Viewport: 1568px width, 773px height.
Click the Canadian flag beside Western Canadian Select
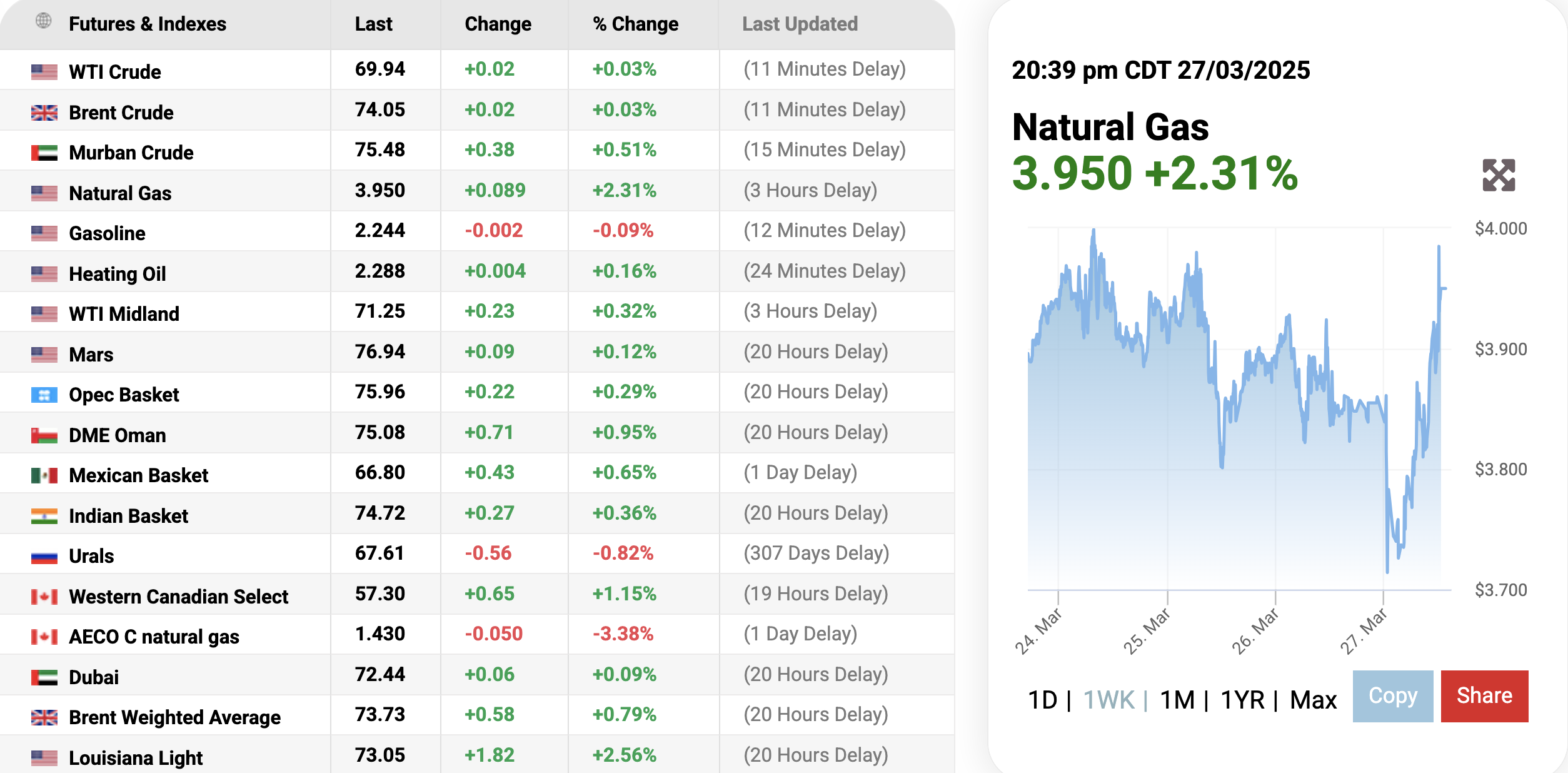44,597
